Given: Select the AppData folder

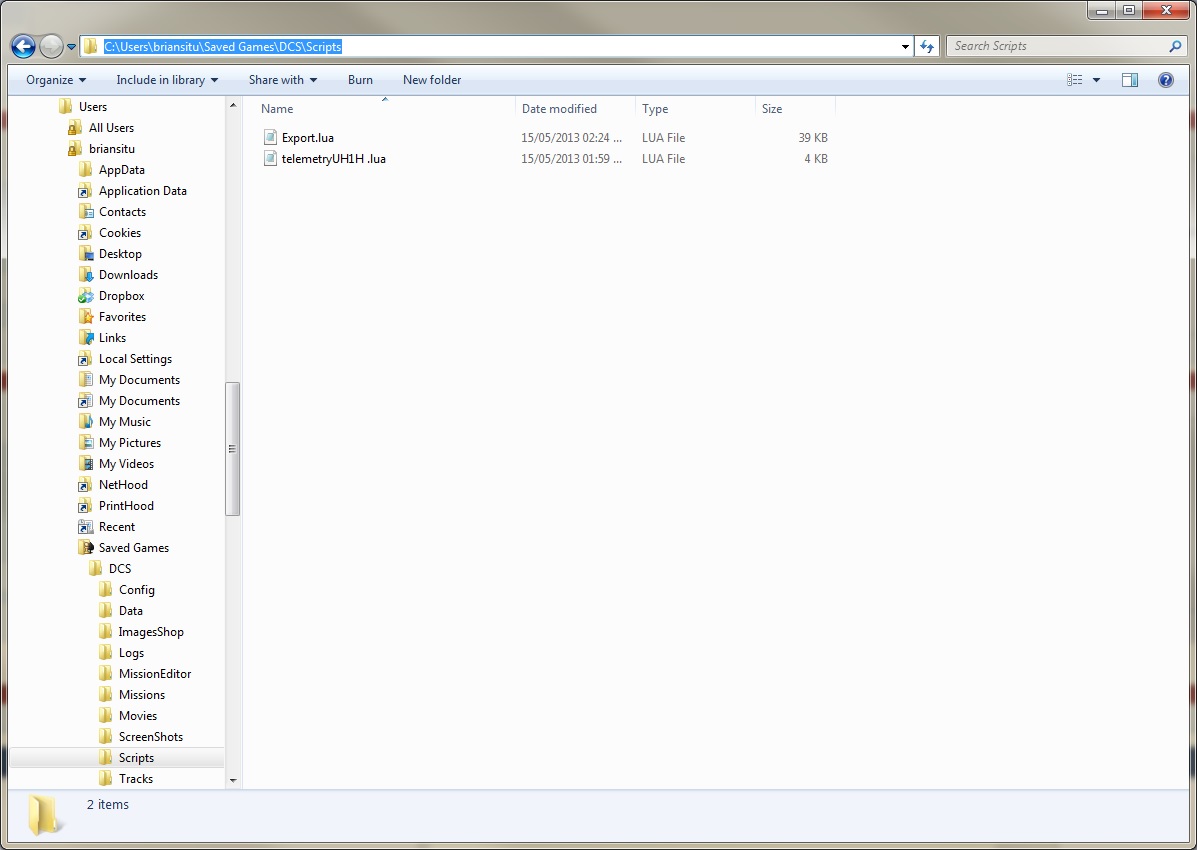Looking at the screenshot, I should coord(121,170).
